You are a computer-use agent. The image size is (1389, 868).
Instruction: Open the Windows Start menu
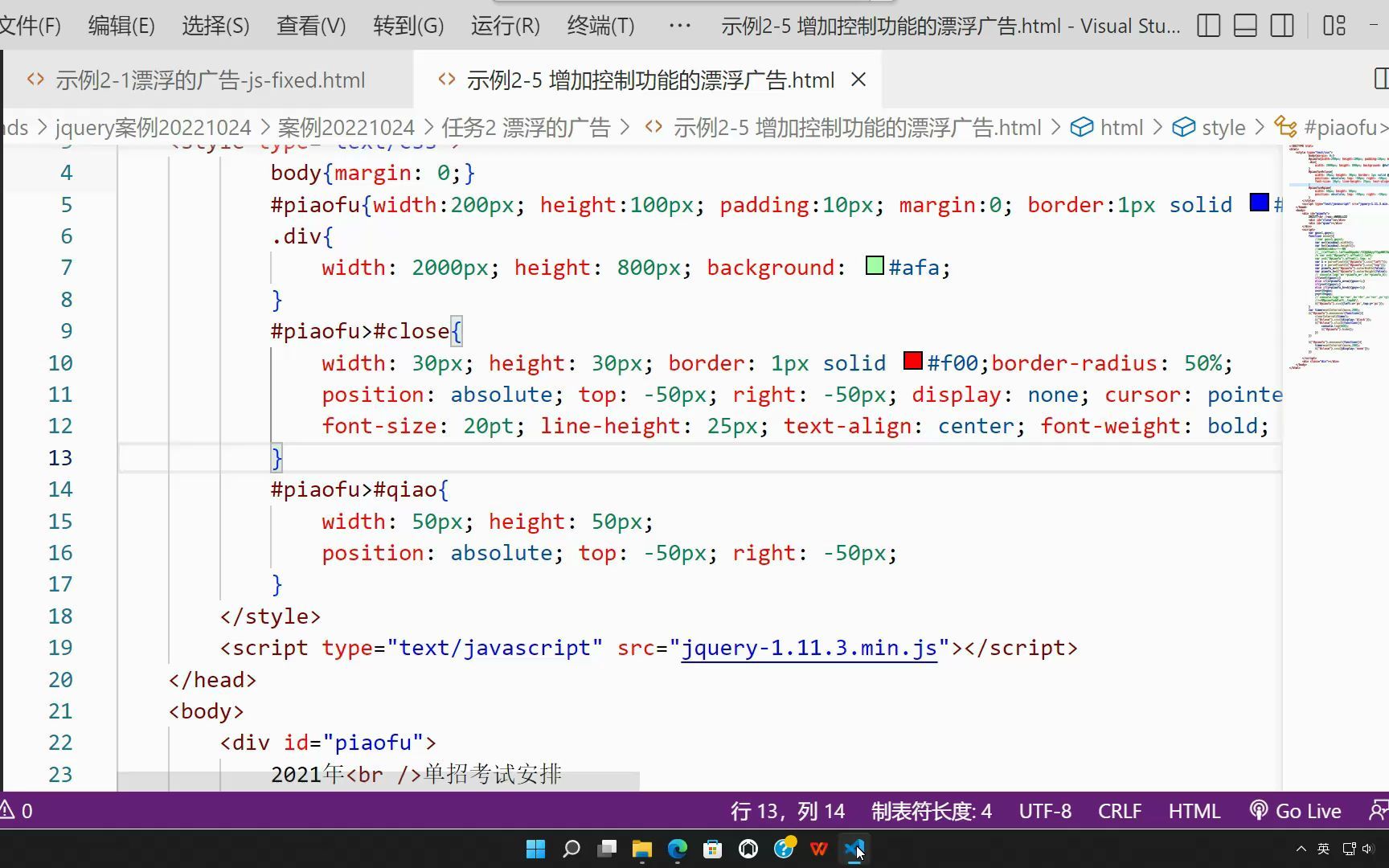click(x=535, y=849)
